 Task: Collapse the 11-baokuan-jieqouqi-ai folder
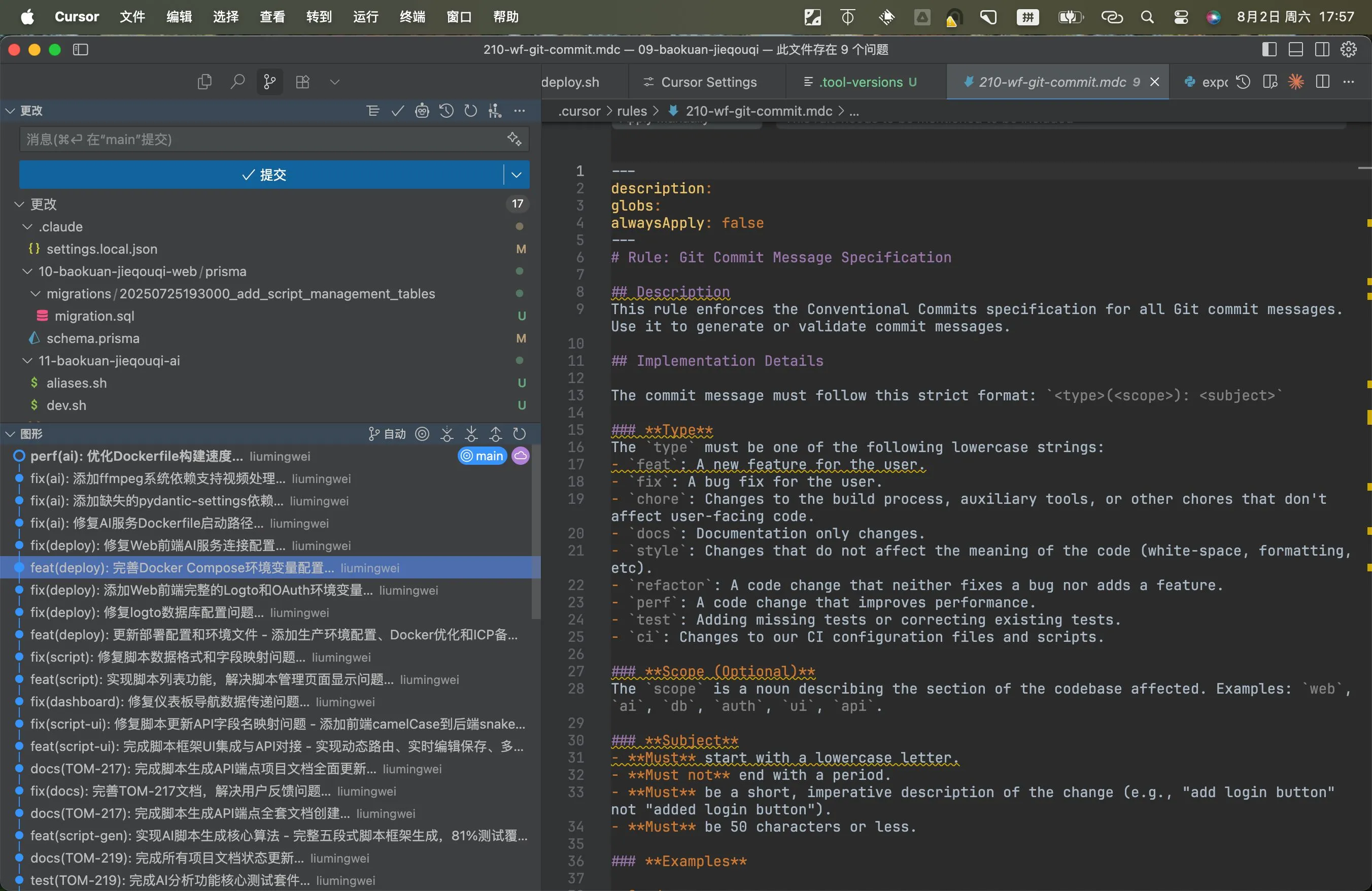coord(27,361)
